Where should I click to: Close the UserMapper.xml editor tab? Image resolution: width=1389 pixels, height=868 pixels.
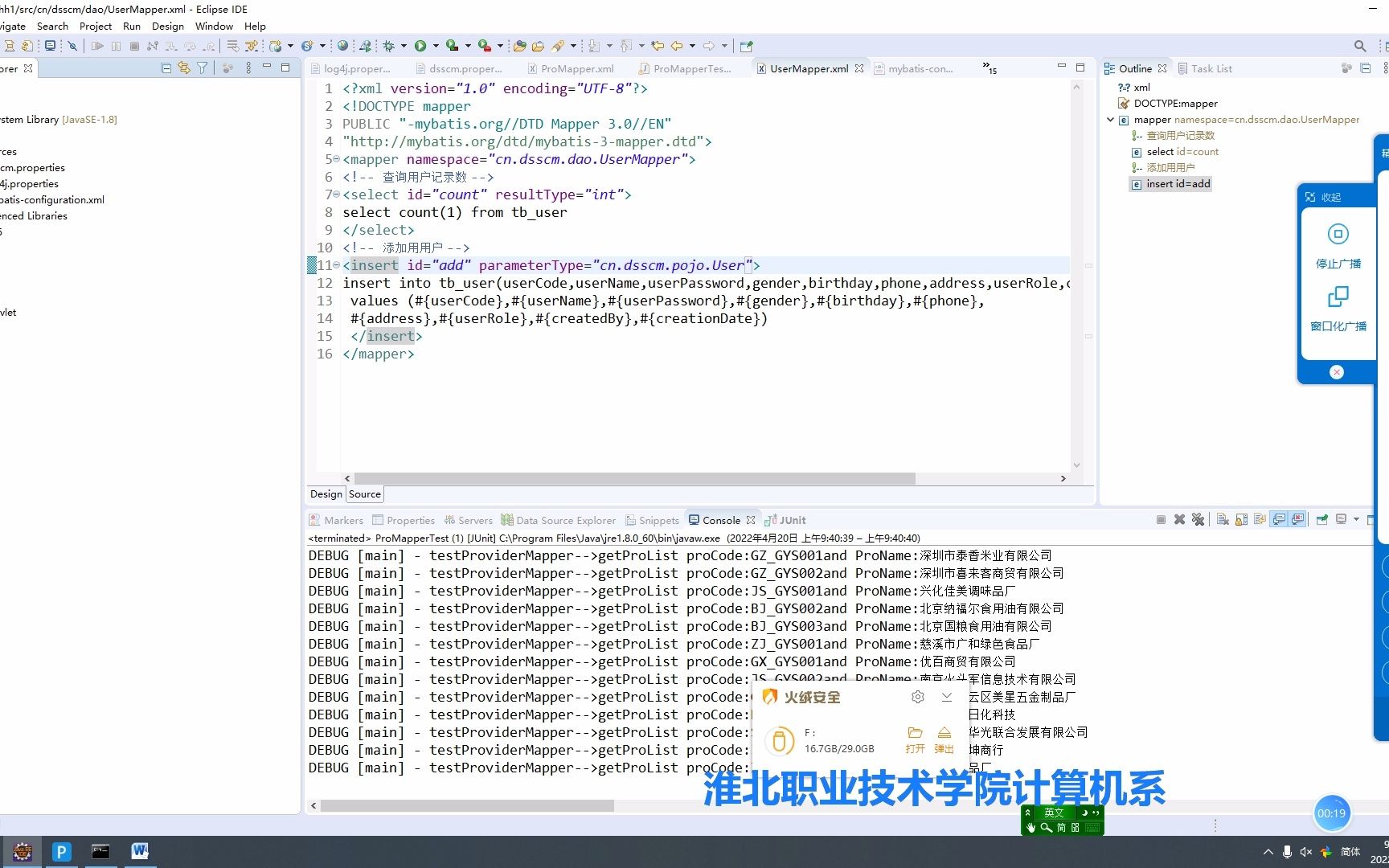[859, 68]
